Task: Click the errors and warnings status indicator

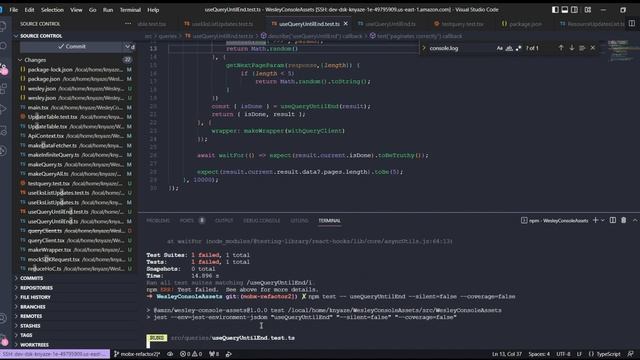Action: coord(191,354)
